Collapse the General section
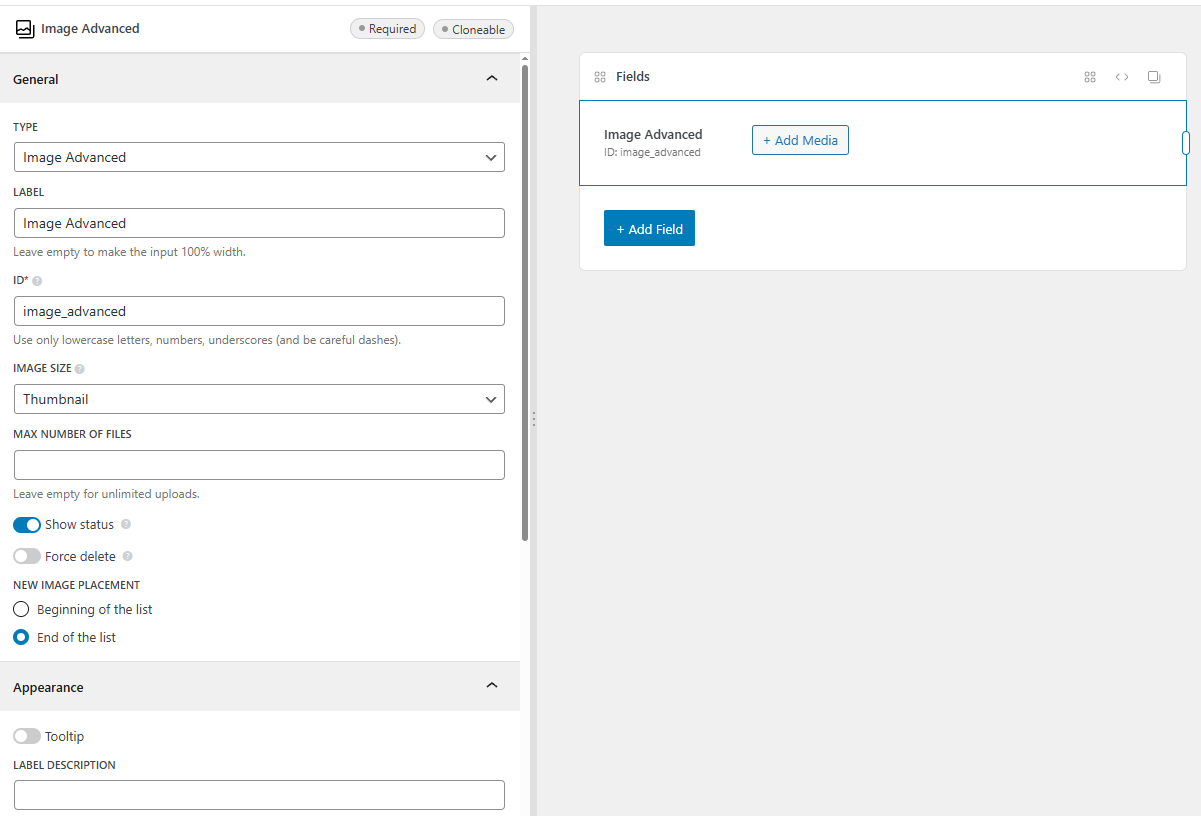 pyautogui.click(x=491, y=79)
